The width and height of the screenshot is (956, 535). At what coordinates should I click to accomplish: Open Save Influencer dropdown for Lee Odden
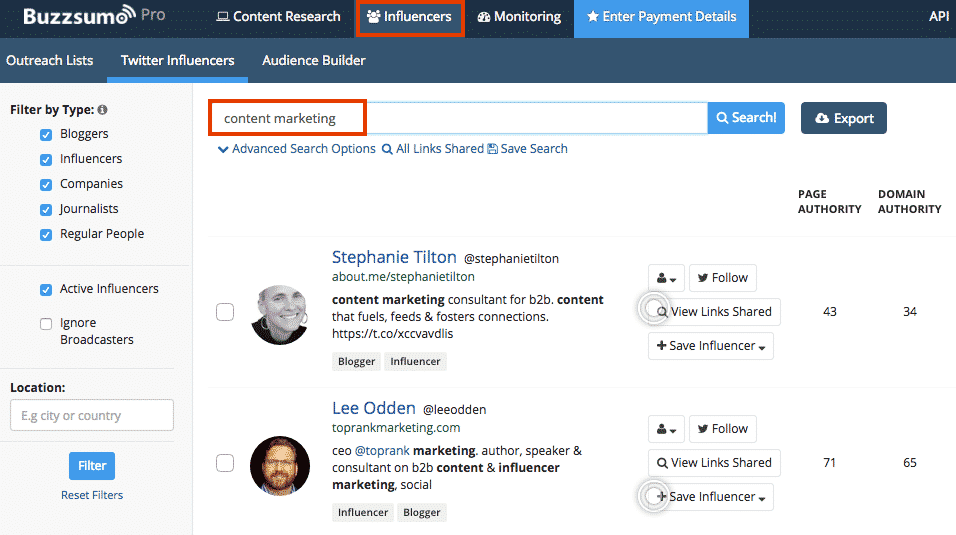(711, 497)
